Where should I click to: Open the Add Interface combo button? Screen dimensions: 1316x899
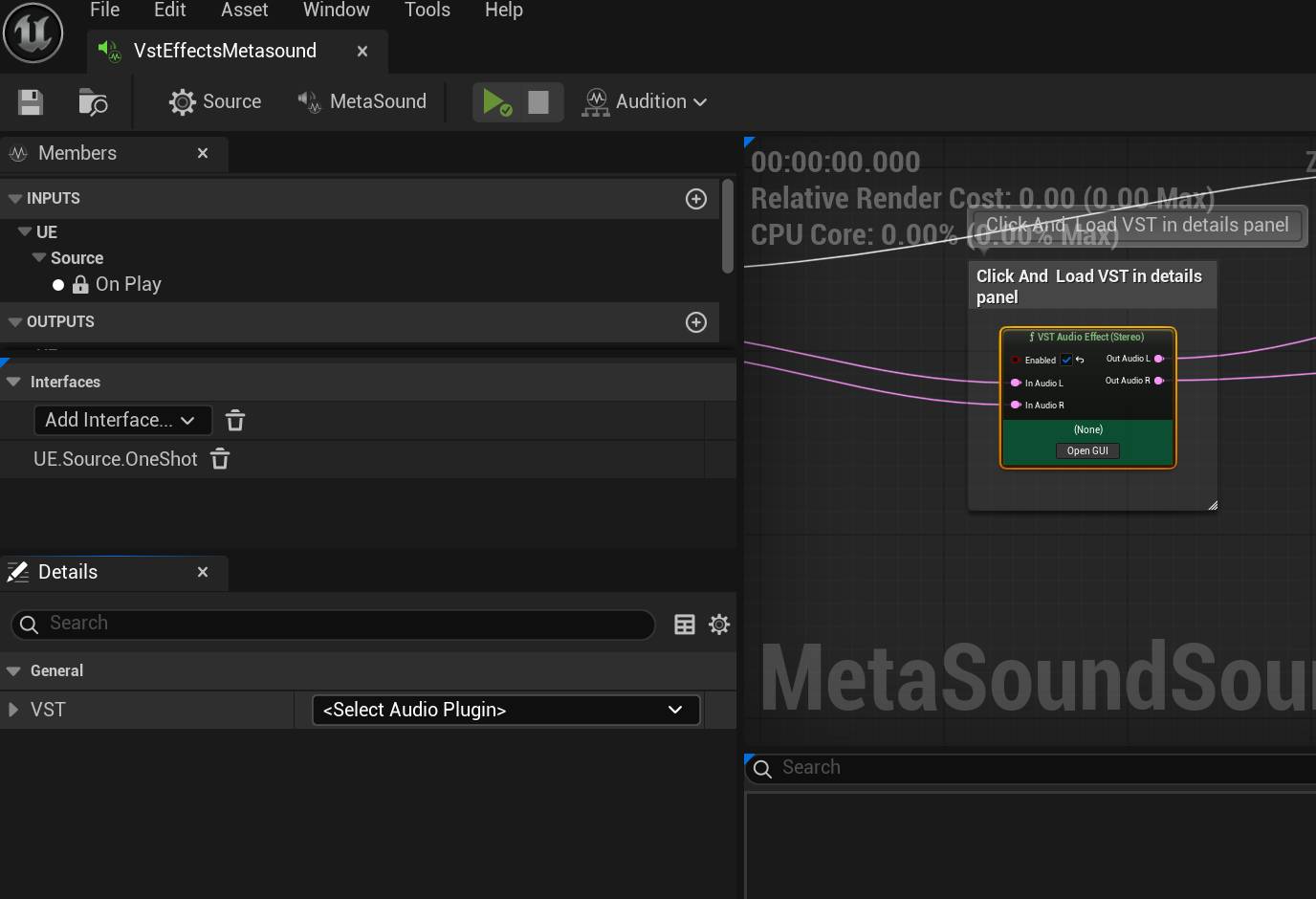[121, 420]
